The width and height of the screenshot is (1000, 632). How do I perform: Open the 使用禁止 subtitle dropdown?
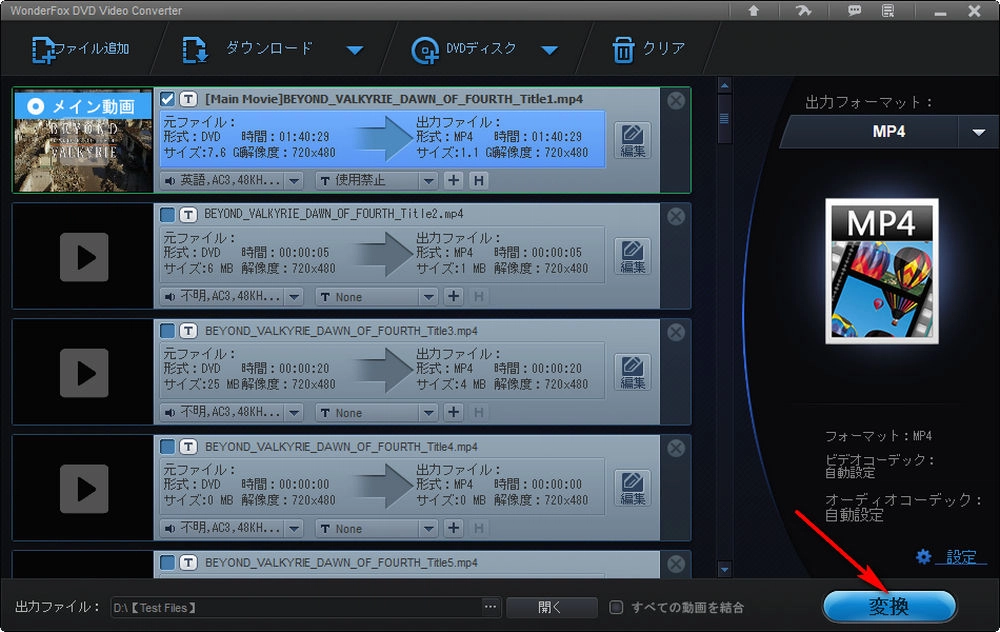[x=376, y=181]
